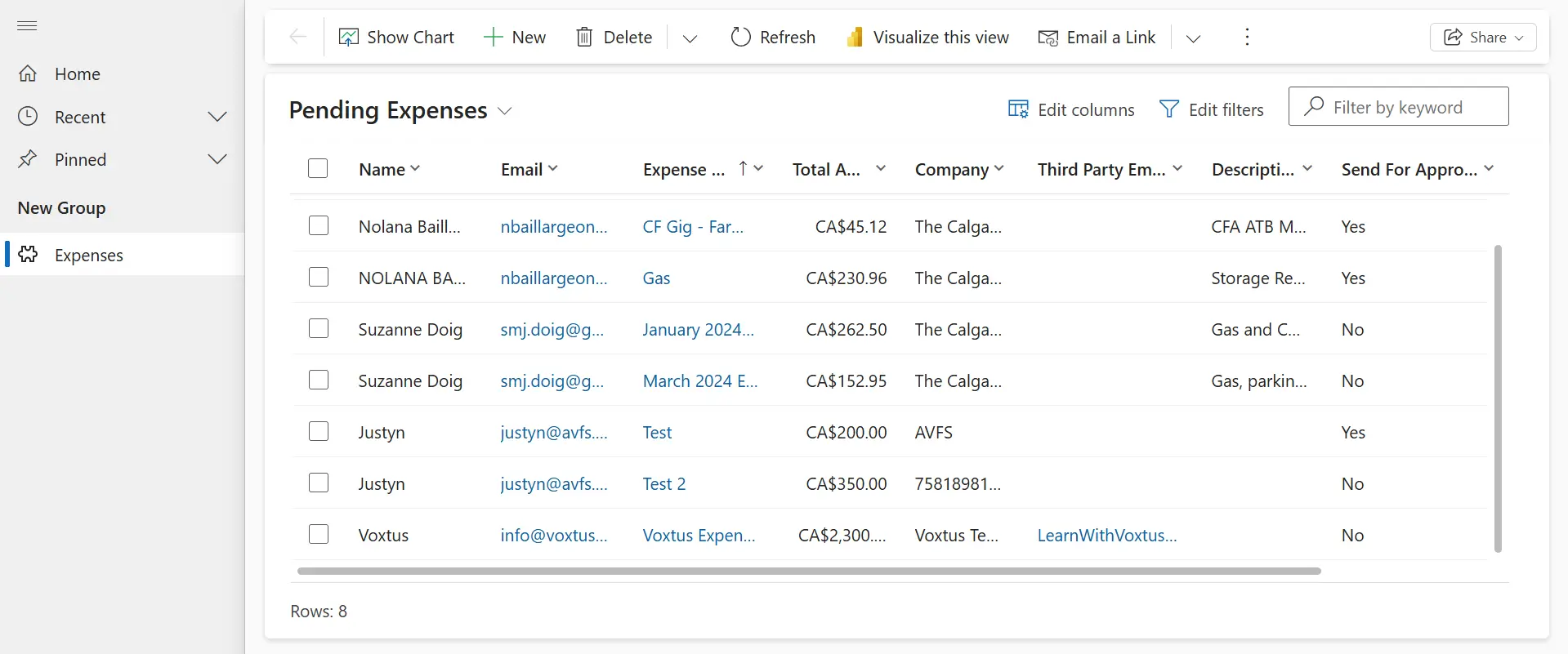Click the Recent clock icon
This screenshot has width=1568, height=654.
pyautogui.click(x=28, y=117)
